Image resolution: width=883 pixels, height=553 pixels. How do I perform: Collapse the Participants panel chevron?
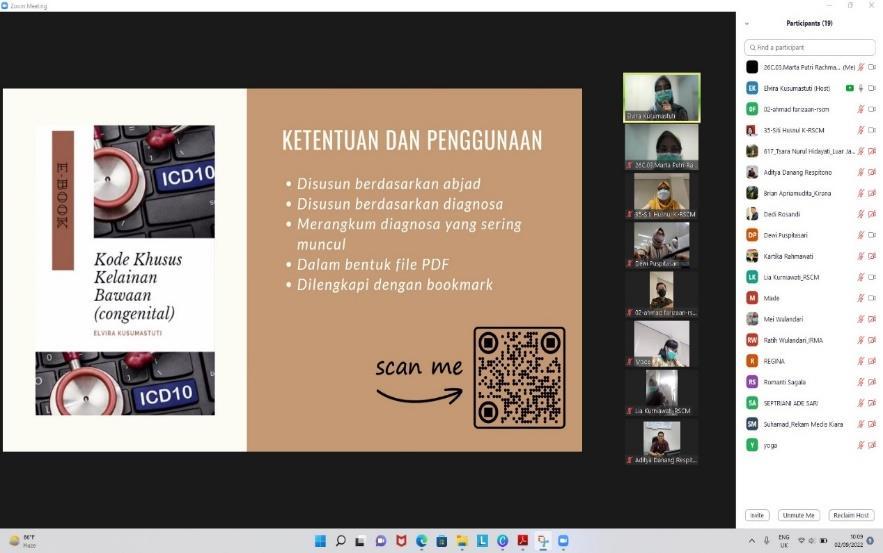[747, 24]
